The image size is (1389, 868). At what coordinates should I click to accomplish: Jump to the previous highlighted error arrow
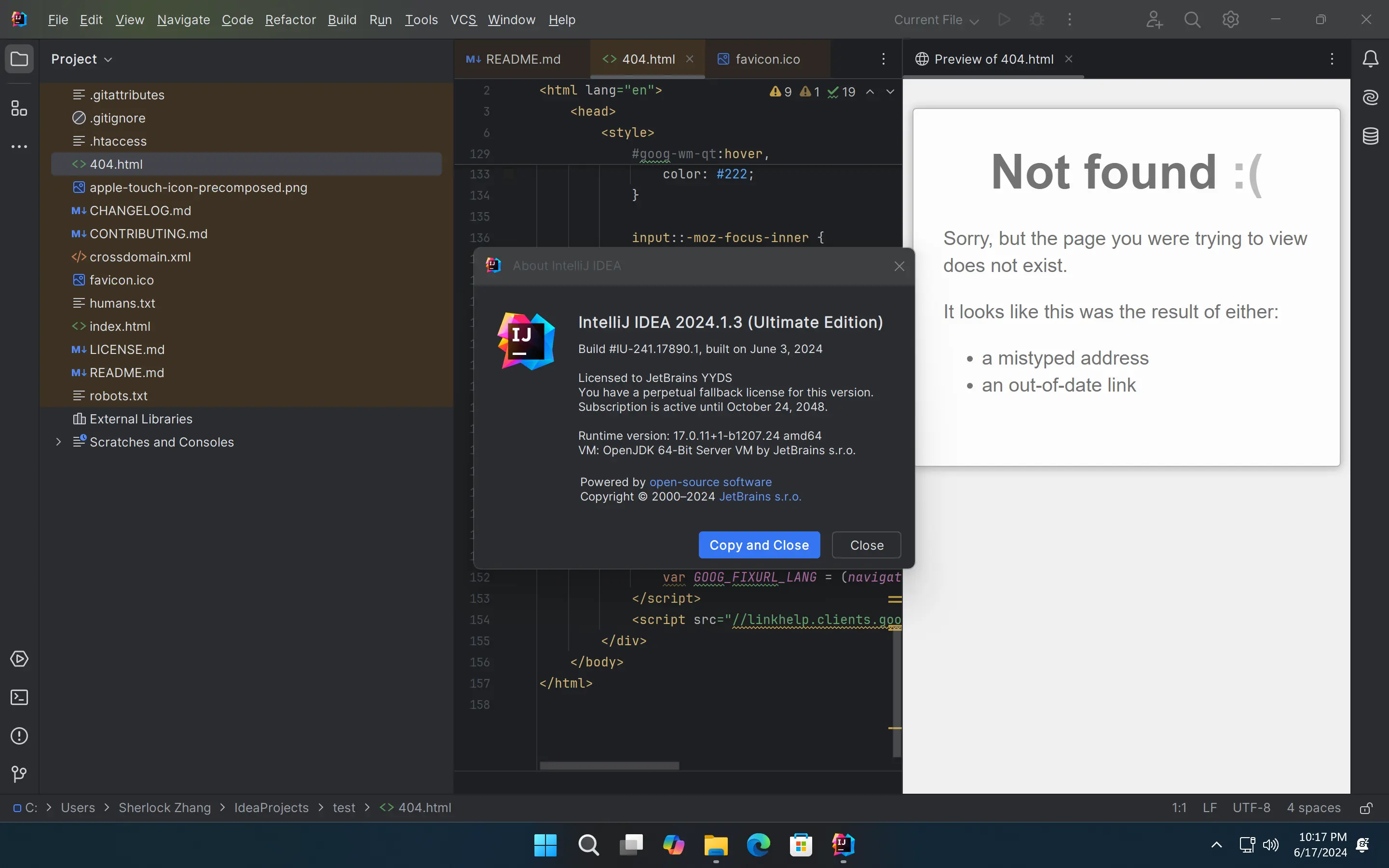(x=870, y=92)
